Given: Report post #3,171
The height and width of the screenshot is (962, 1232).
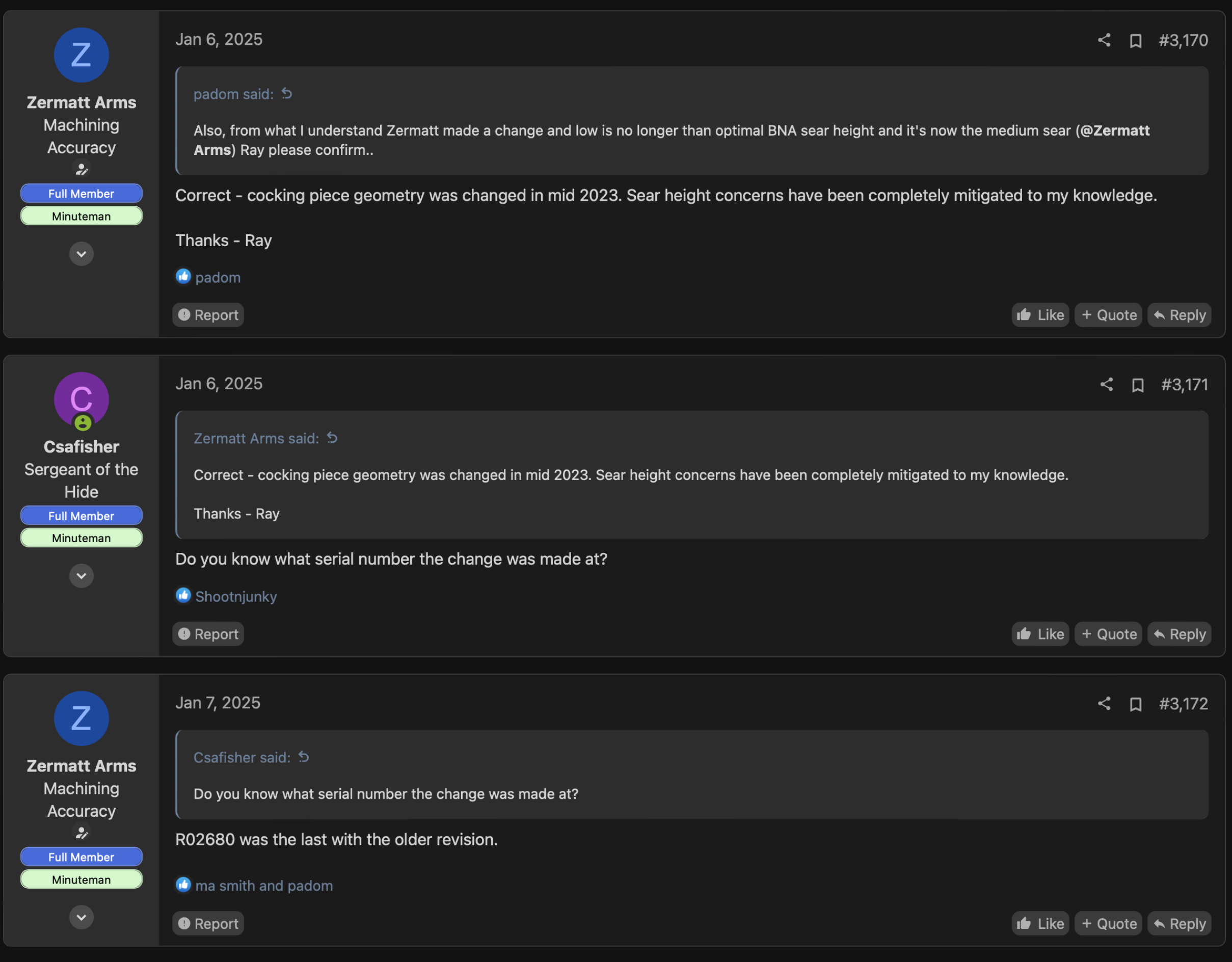Looking at the screenshot, I should (x=208, y=634).
